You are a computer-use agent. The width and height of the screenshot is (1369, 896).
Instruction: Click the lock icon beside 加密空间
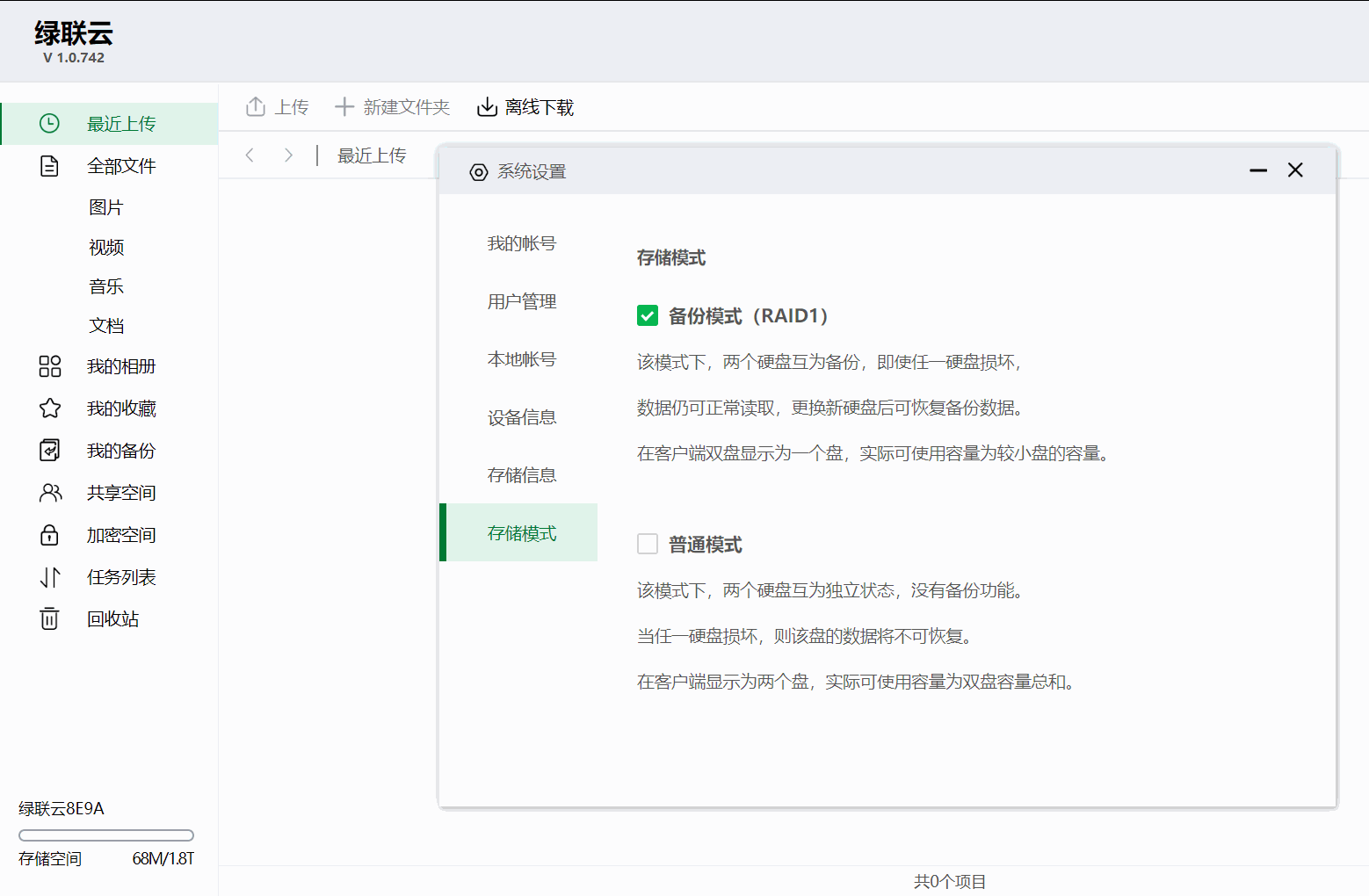[50, 535]
